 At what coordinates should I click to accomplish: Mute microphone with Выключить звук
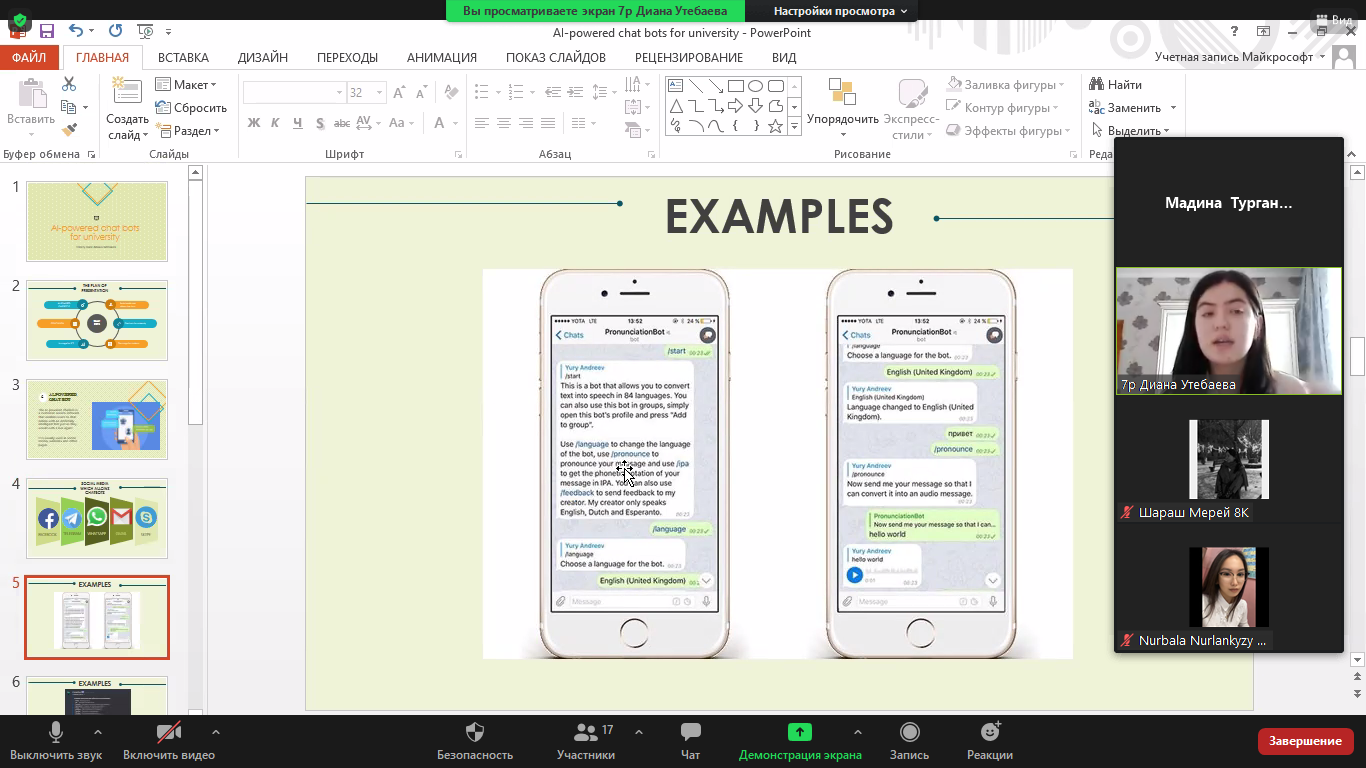(56, 740)
